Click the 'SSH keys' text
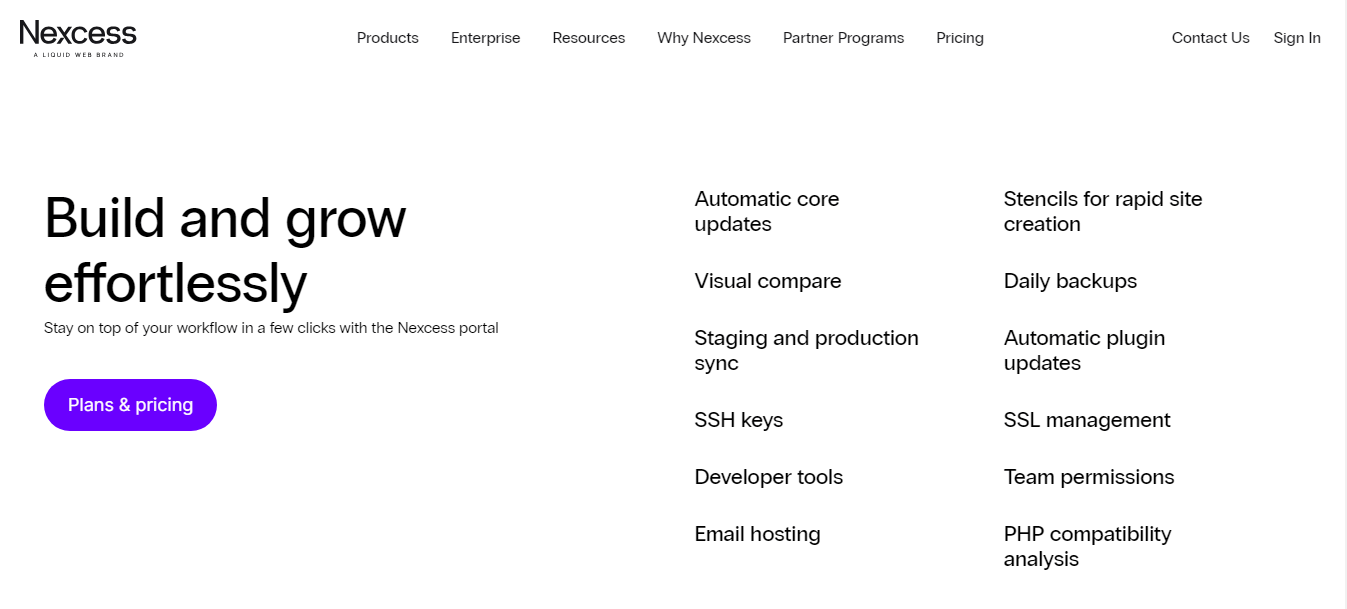 point(739,420)
